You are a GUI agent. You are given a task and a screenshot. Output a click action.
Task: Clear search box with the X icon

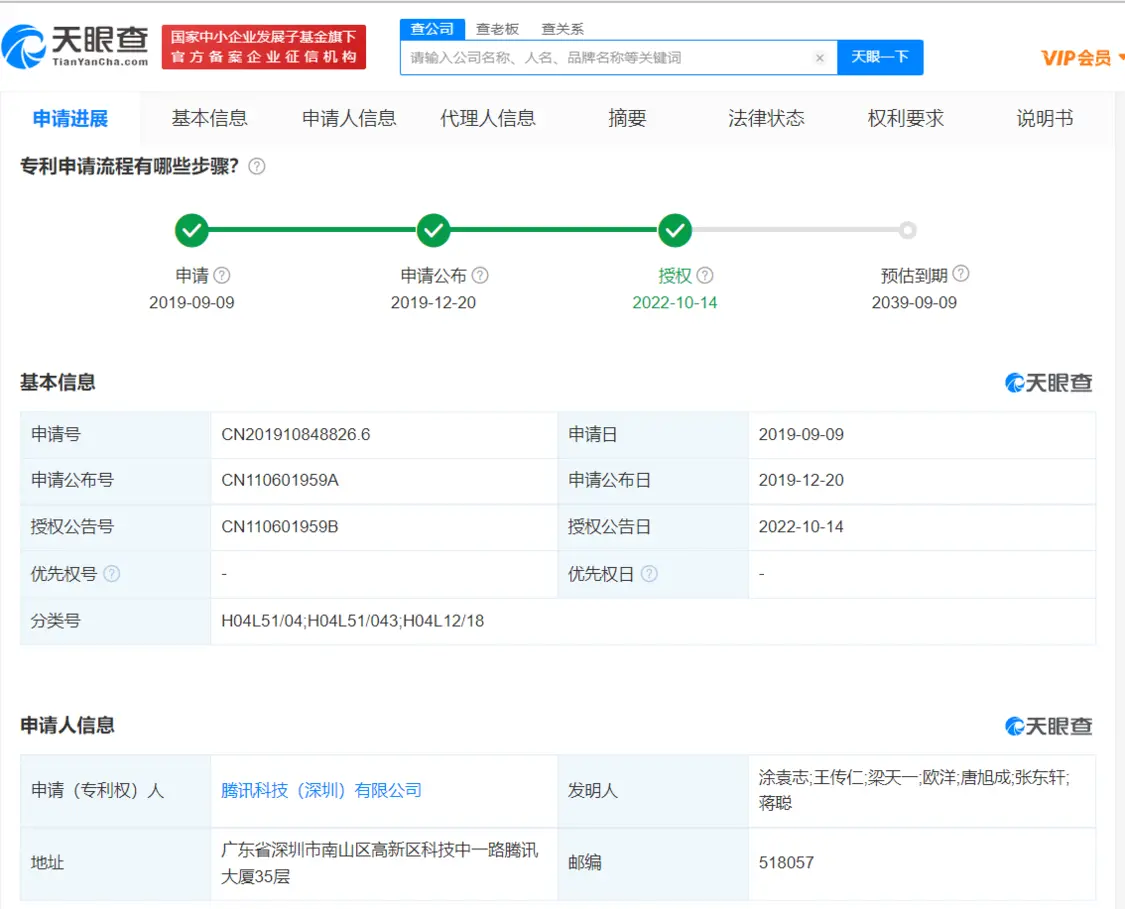coord(820,58)
